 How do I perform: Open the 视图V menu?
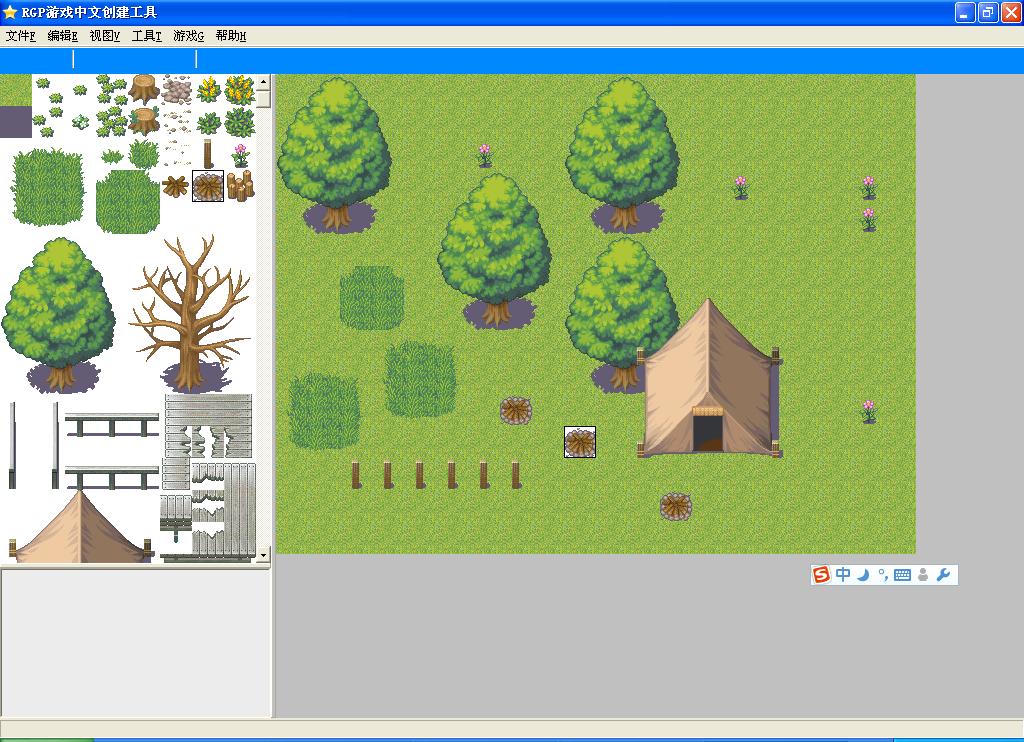(104, 36)
